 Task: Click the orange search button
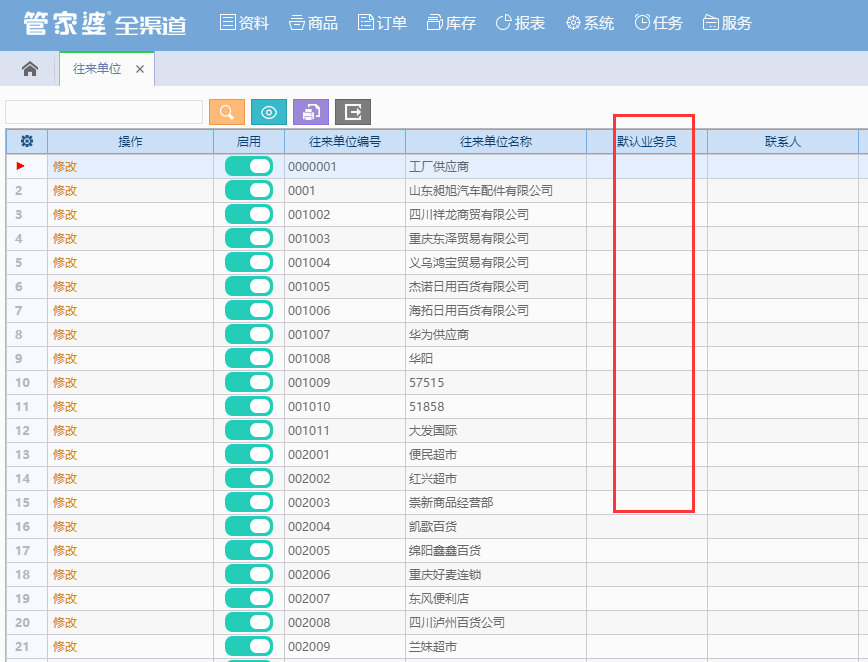point(227,112)
